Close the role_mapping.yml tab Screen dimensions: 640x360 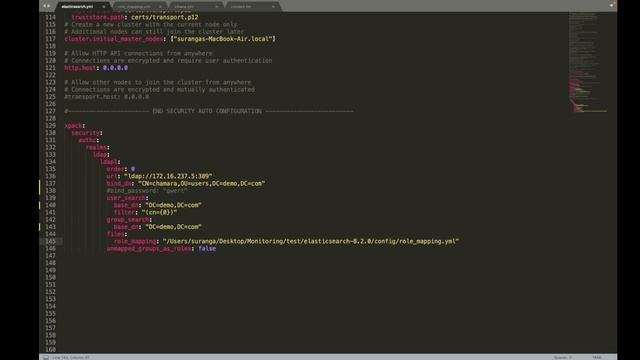pos(160,7)
